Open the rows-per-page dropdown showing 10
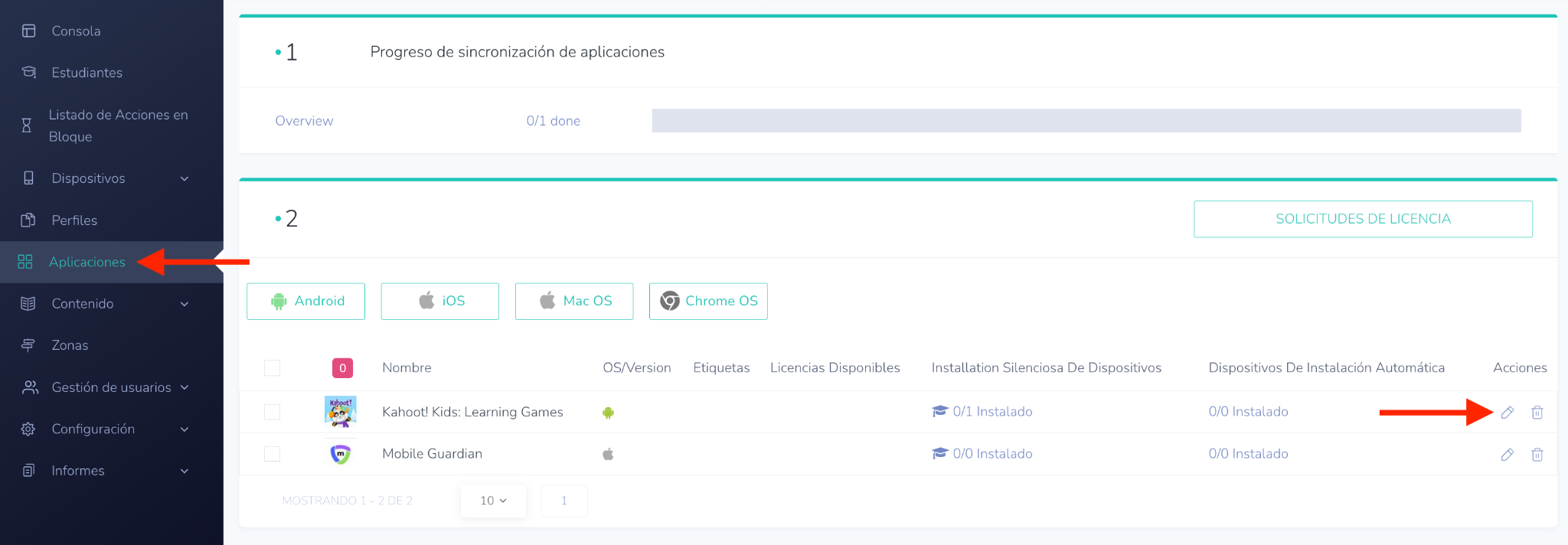Screen dimensions: 1568x545 tap(493, 501)
